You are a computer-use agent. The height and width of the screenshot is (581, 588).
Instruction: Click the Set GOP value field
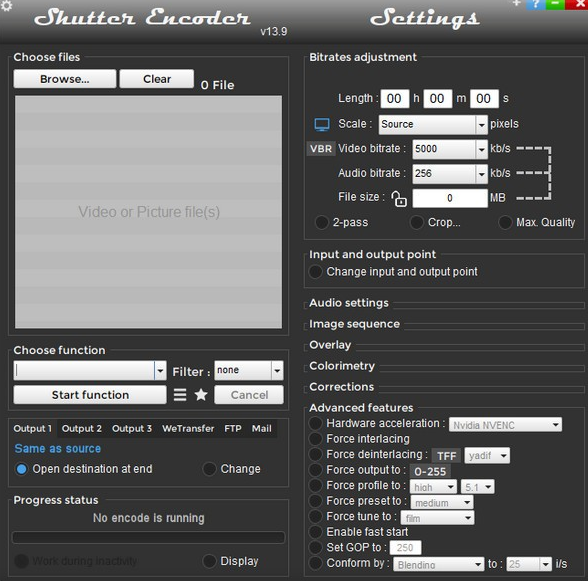pos(405,548)
